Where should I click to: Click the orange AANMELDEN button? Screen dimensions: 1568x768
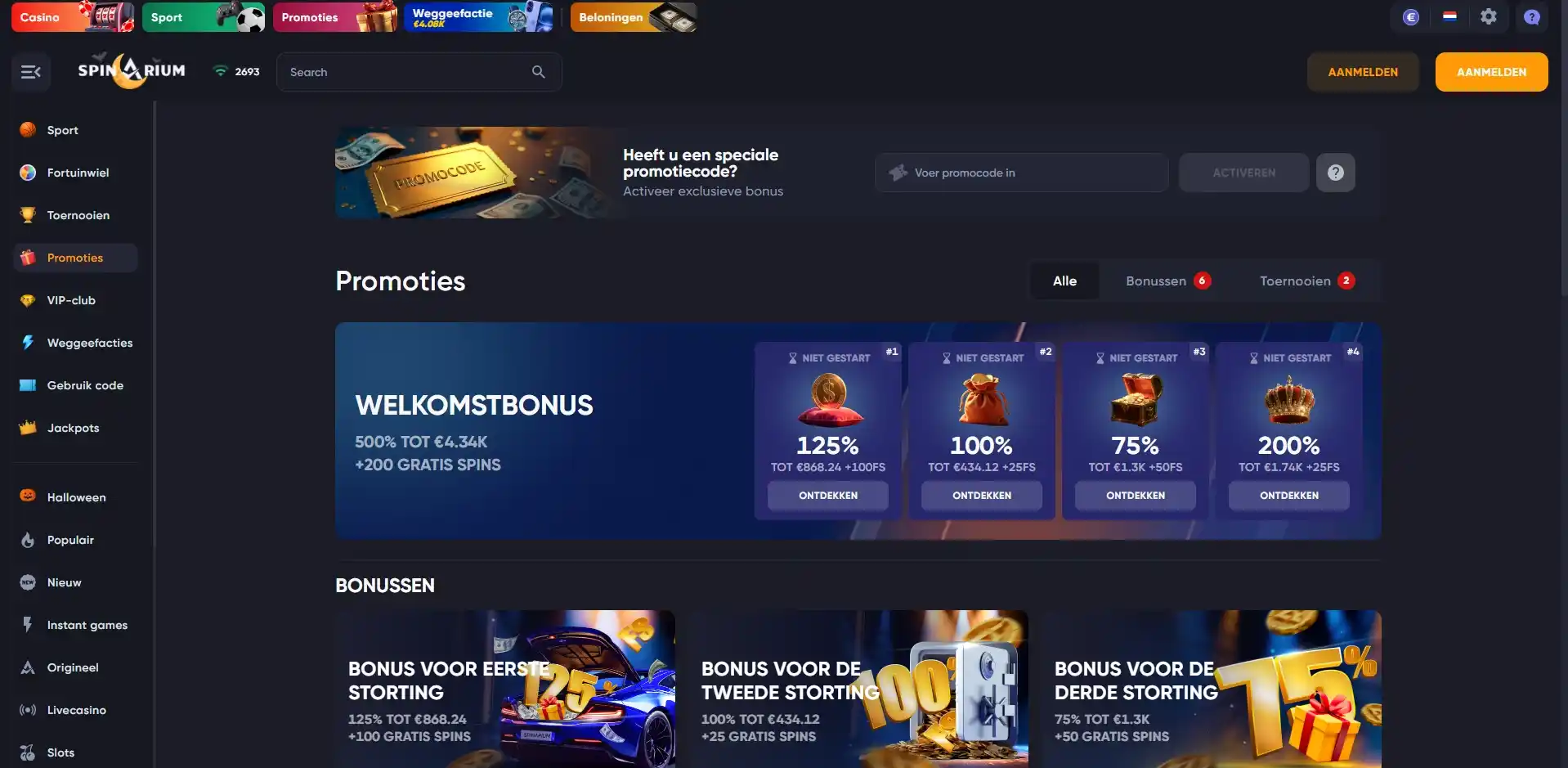(1491, 72)
